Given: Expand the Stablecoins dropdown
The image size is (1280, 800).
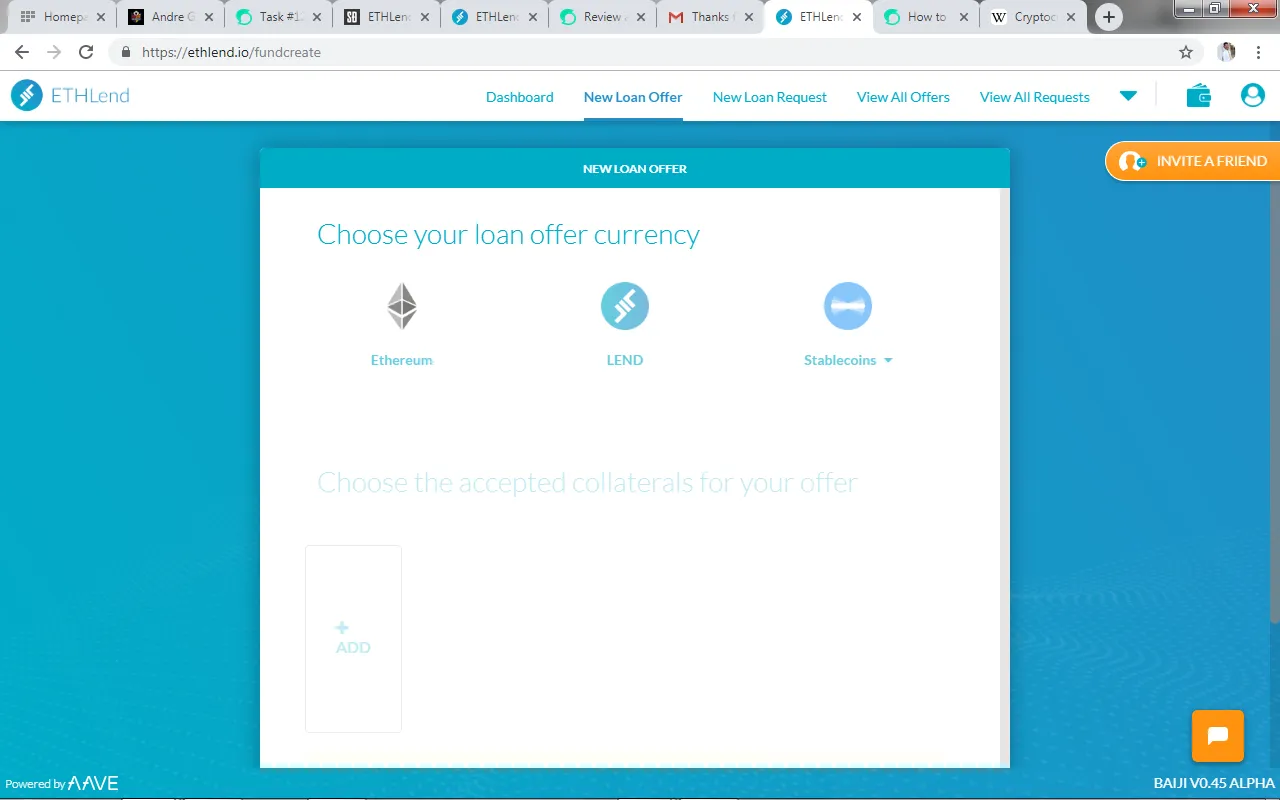Looking at the screenshot, I should [888, 361].
